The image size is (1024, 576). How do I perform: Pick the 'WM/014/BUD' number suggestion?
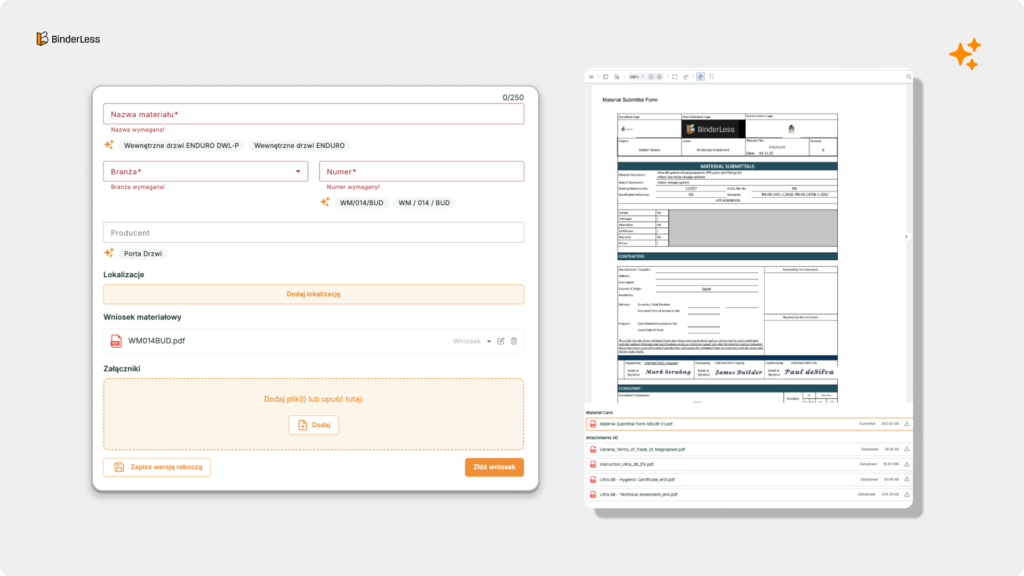coord(362,203)
